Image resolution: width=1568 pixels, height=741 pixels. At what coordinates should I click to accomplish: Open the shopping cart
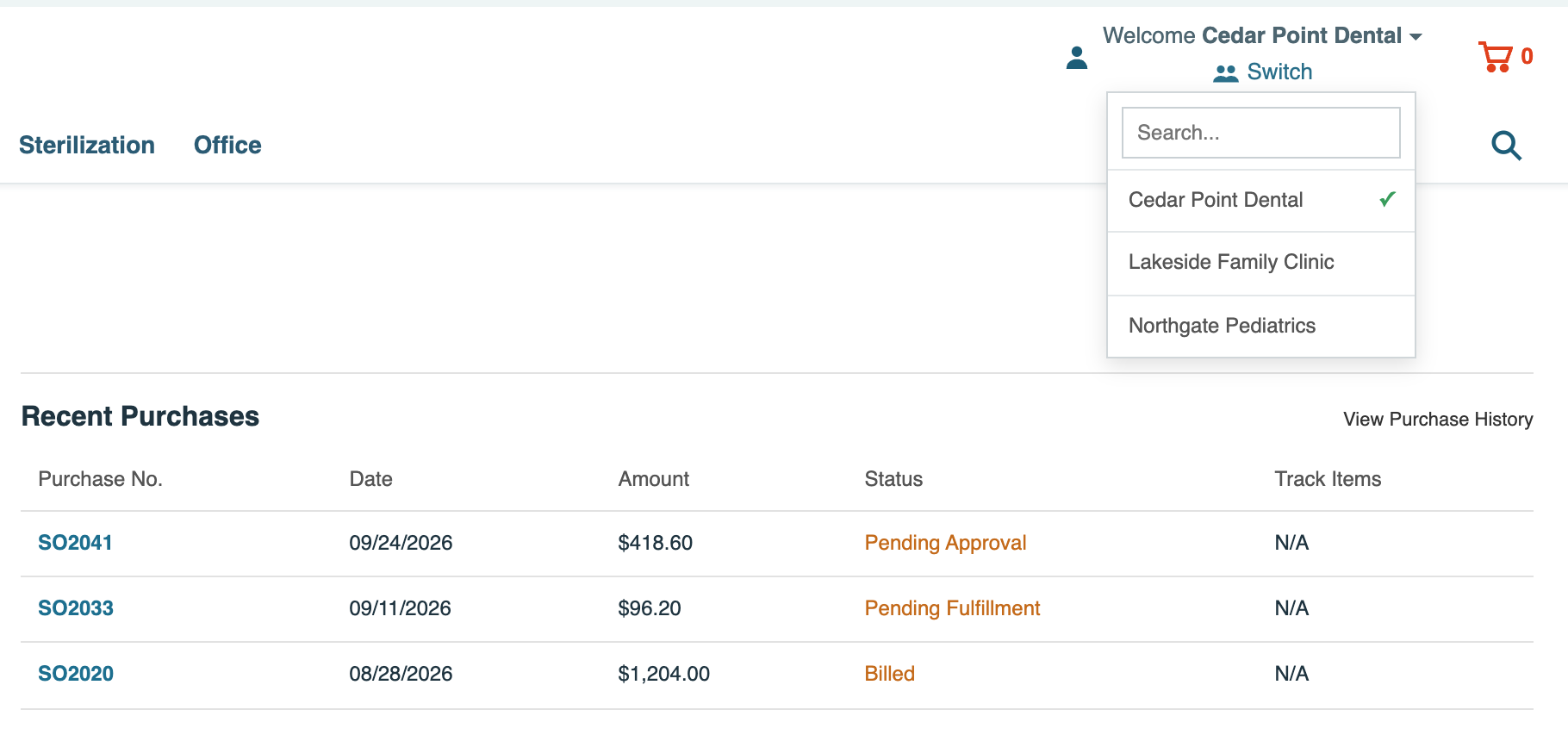(1505, 57)
